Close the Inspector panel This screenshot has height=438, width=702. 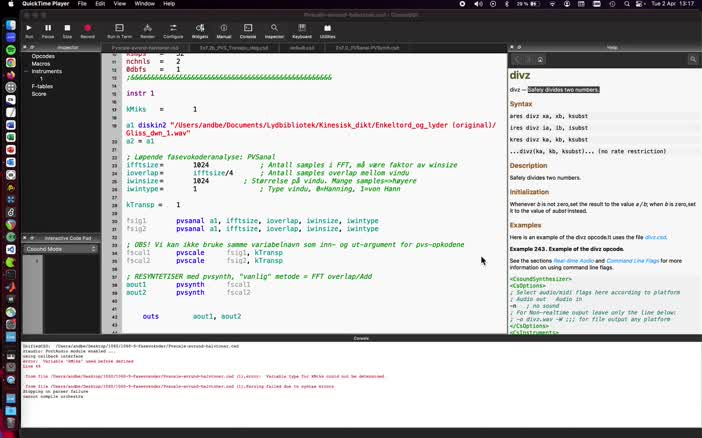25,47
